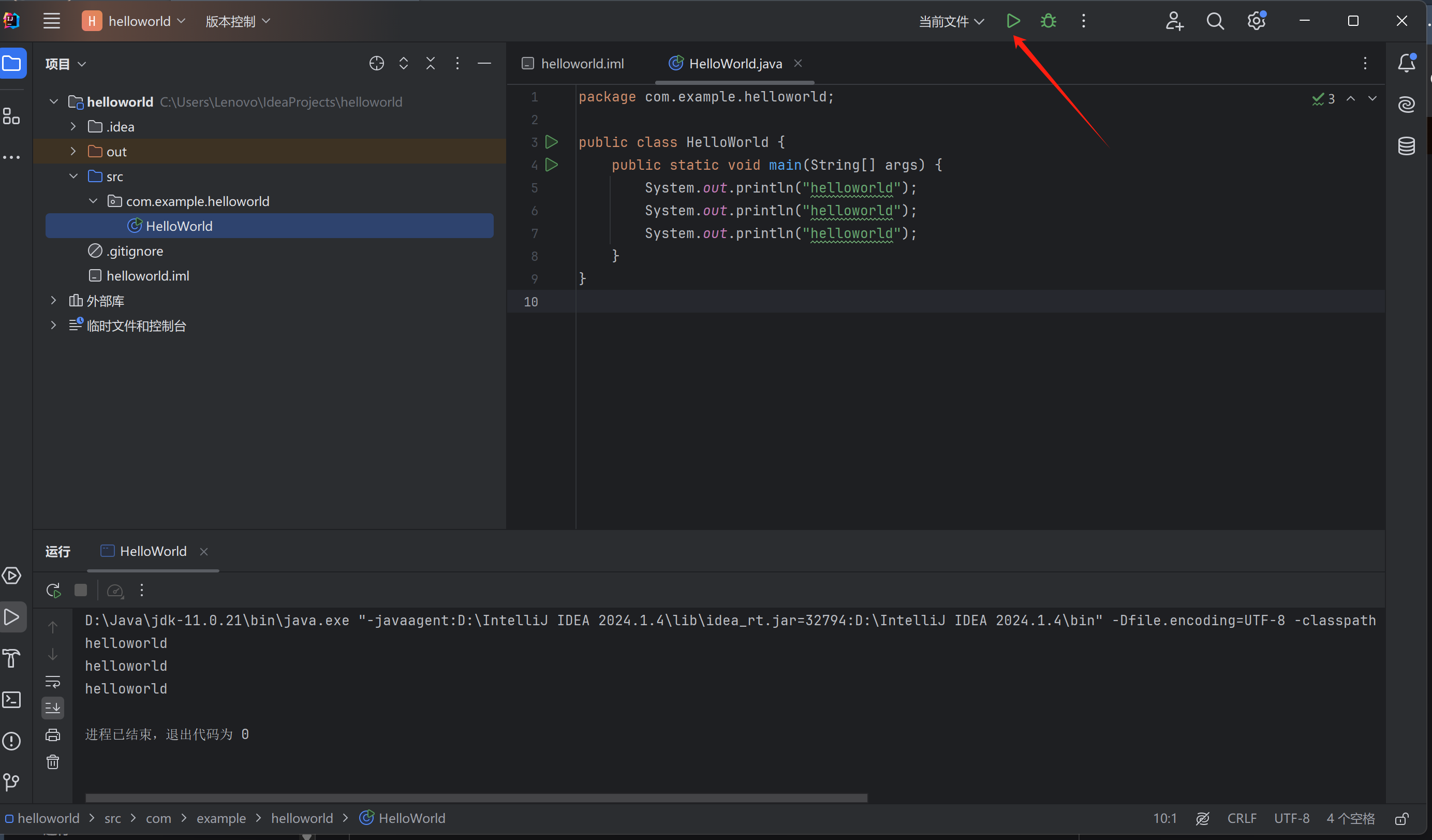Expand the out folder in project tree
Image resolution: width=1432 pixels, height=840 pixels.
click(x=73, y=151)
